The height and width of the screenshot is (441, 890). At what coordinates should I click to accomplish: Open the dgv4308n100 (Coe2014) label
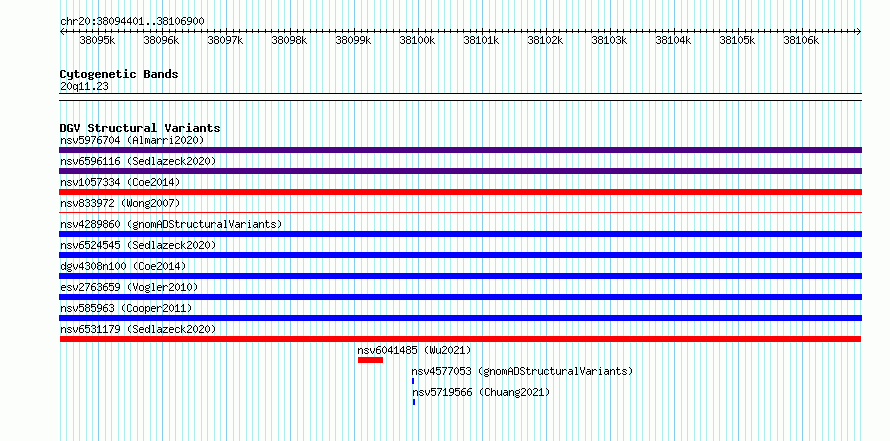(123, 266)
